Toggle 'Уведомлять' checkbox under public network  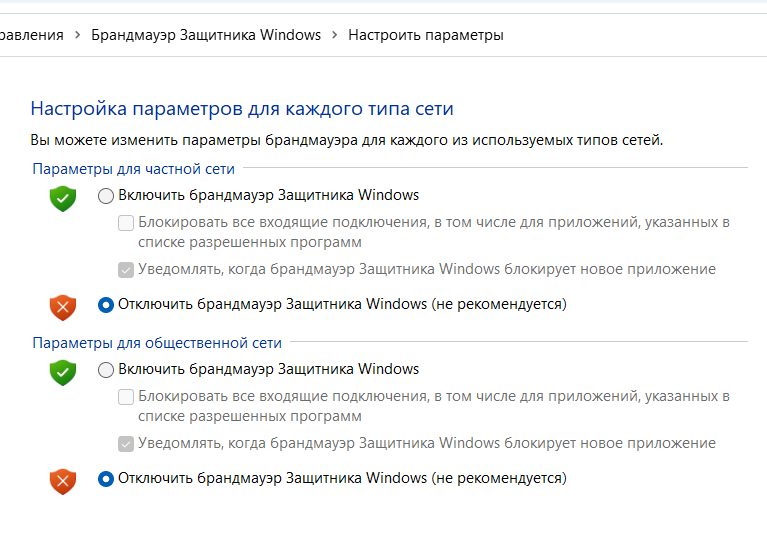pyautogui.click(x=126, y=443)
